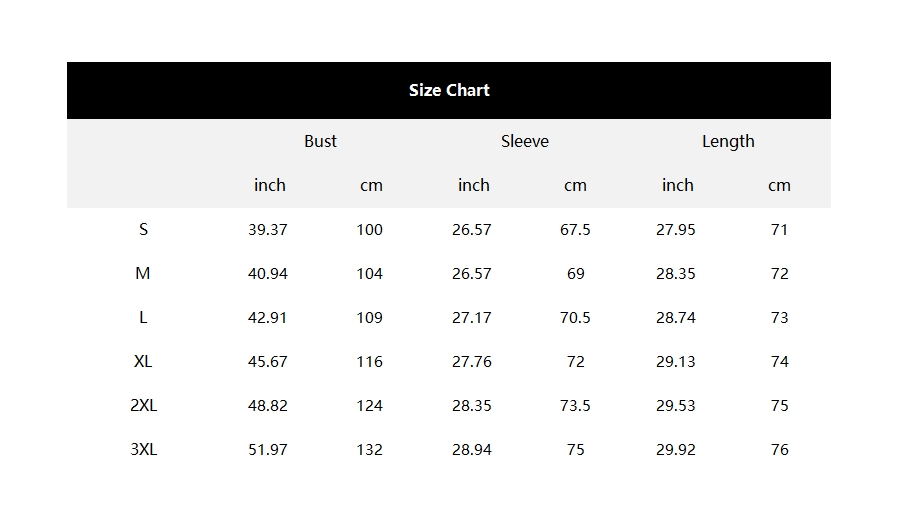Select the 39.37 bust inch value
This screenshot has width=901, height=516.
268,230
